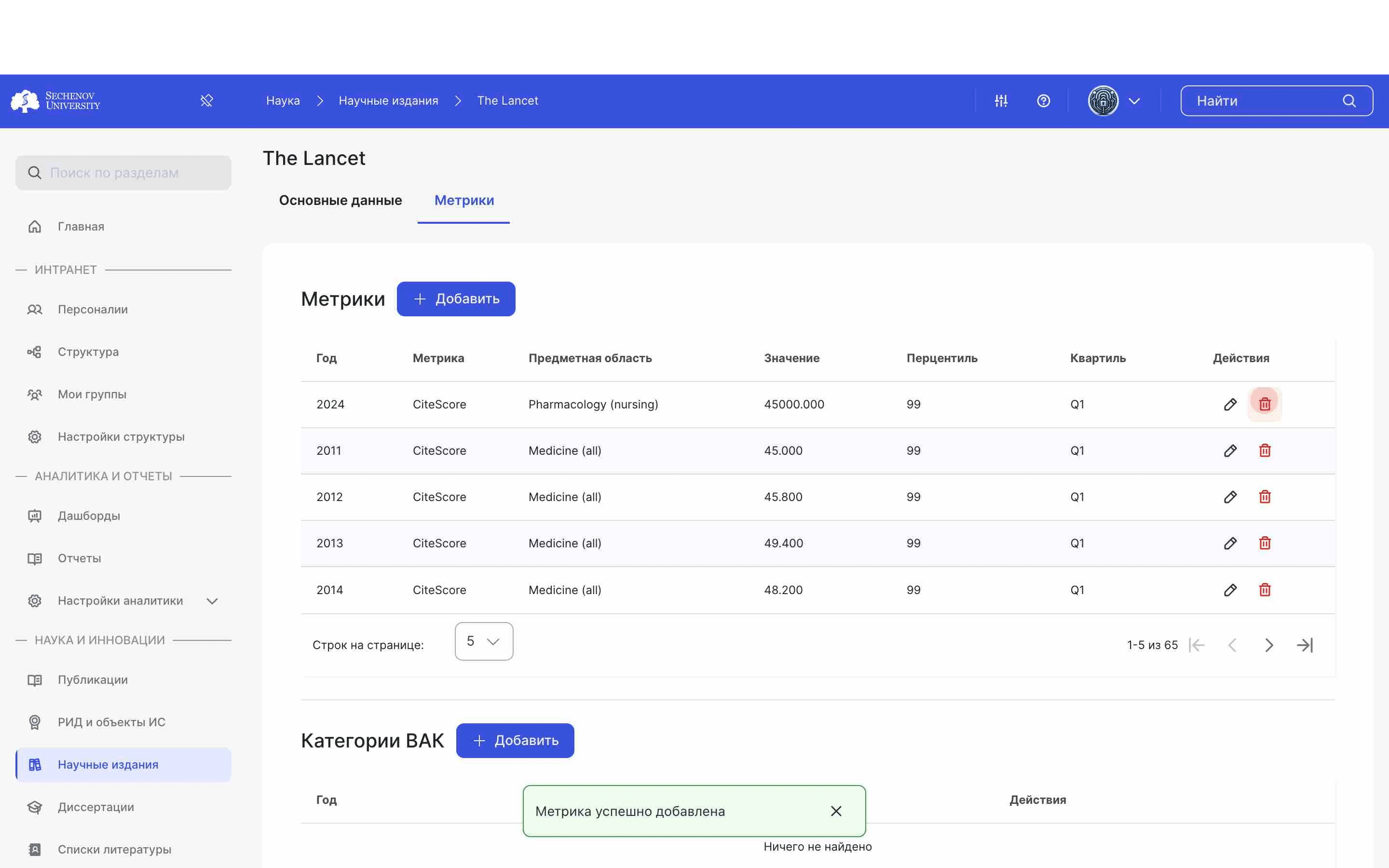The width and height of the screenshot is (1389, 868).
Task: Click Добавить next to Метрики heading
Action: pos(456,299)
